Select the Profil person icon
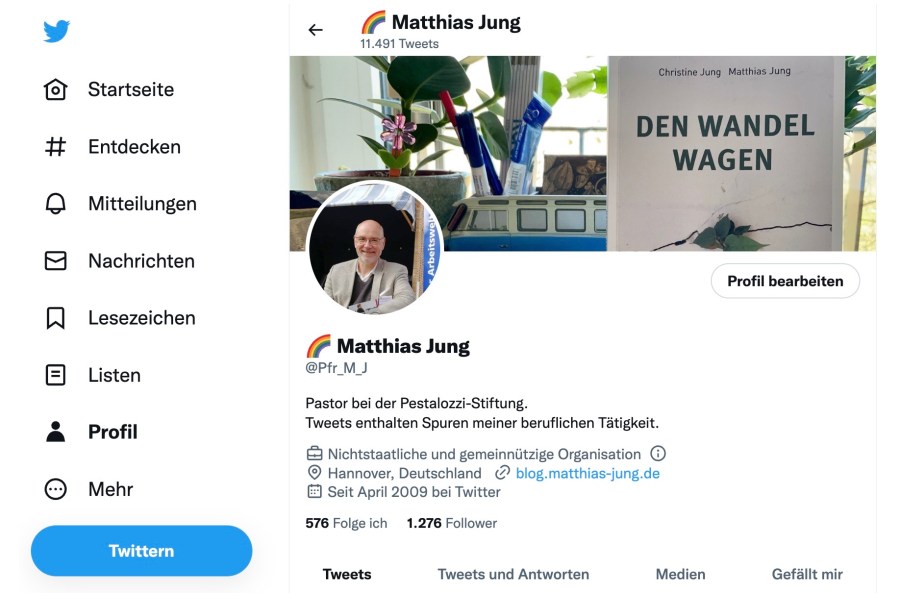900x593 pixels. point(56,432)
